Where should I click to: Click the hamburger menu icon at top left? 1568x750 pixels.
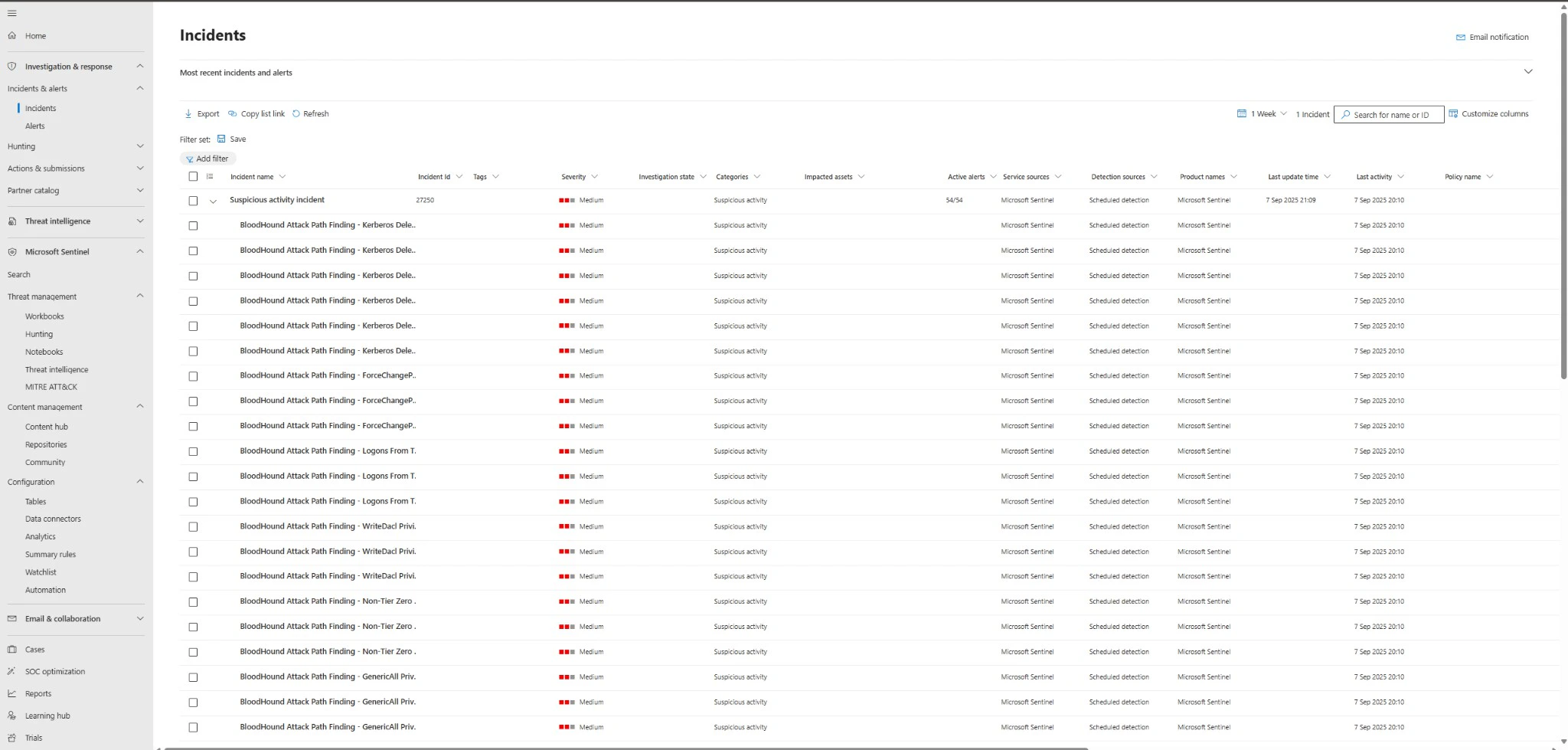[11, 13]
